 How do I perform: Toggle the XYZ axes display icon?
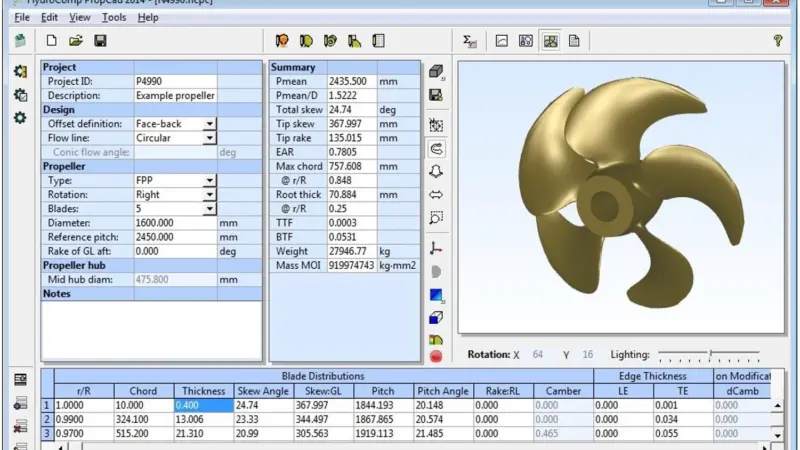[x=436, y=248]
